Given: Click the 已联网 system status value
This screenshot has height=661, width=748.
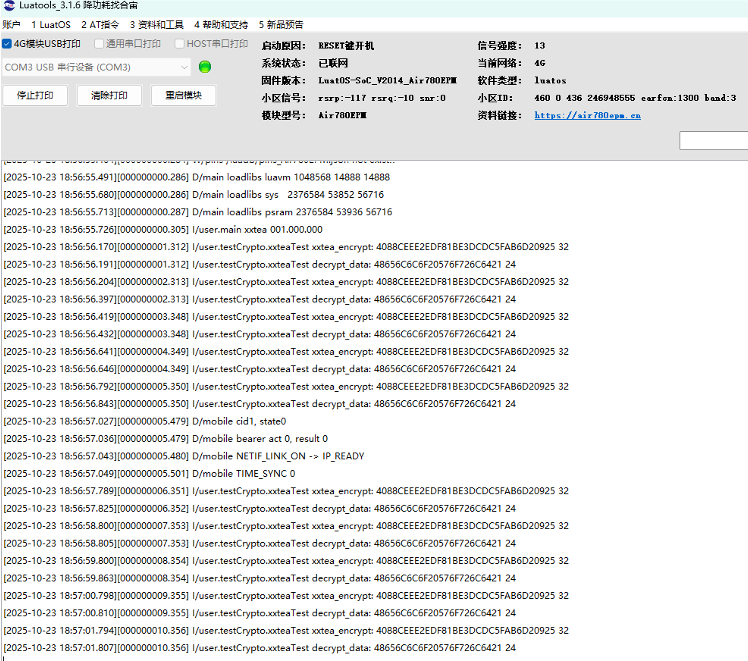Looking at the screenshot, I should coord(333,63).
